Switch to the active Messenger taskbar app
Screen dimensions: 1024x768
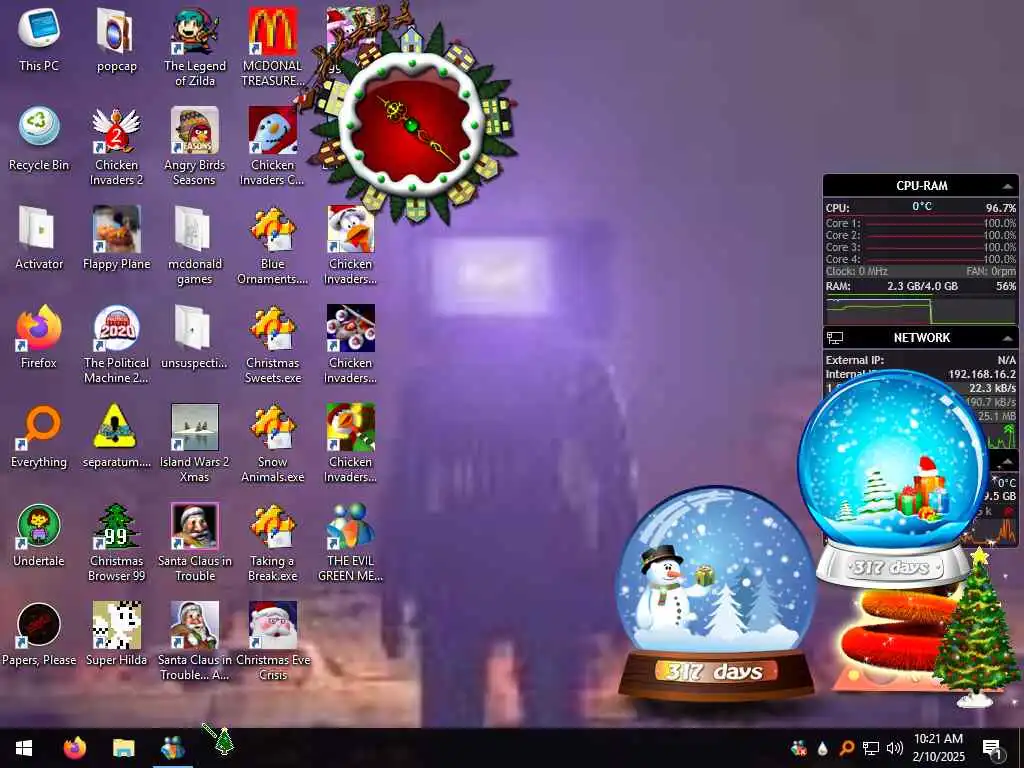point(172,748)
